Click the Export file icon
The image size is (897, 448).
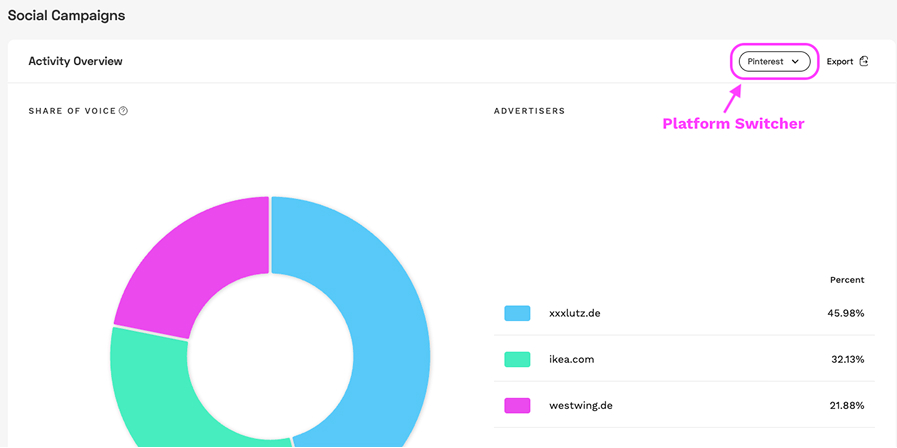864,61
